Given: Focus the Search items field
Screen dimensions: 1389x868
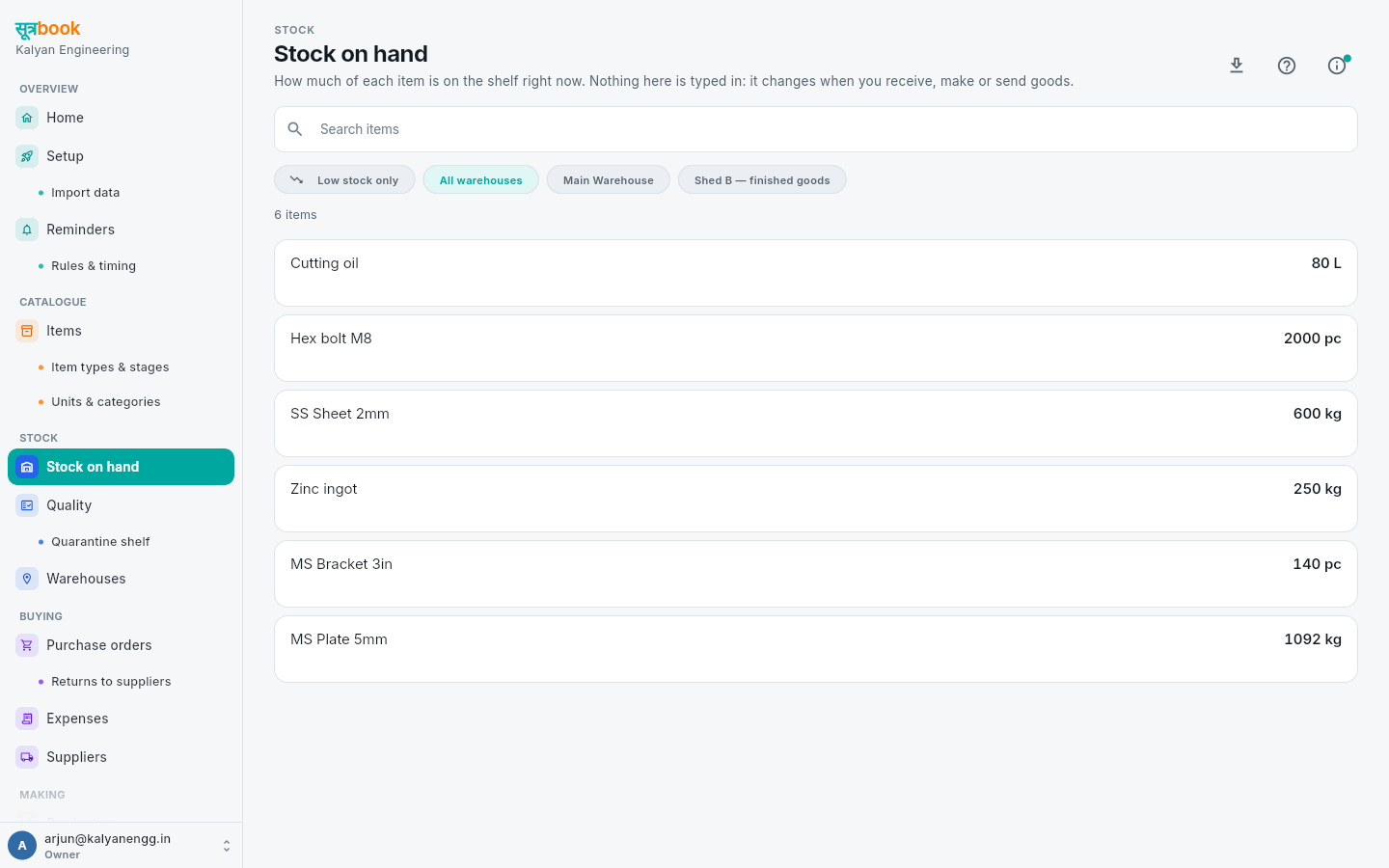Looking at the screenshot, I should [816, 129].
